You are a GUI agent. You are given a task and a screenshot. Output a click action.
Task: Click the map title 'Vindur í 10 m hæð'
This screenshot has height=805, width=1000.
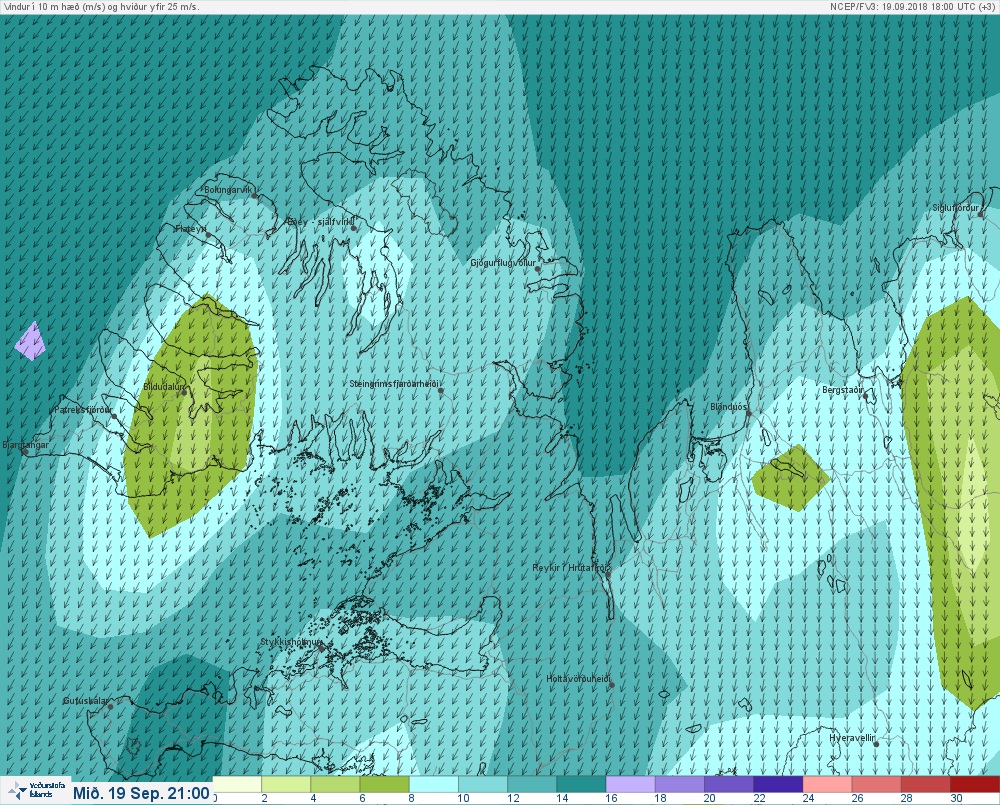(42, 6)
